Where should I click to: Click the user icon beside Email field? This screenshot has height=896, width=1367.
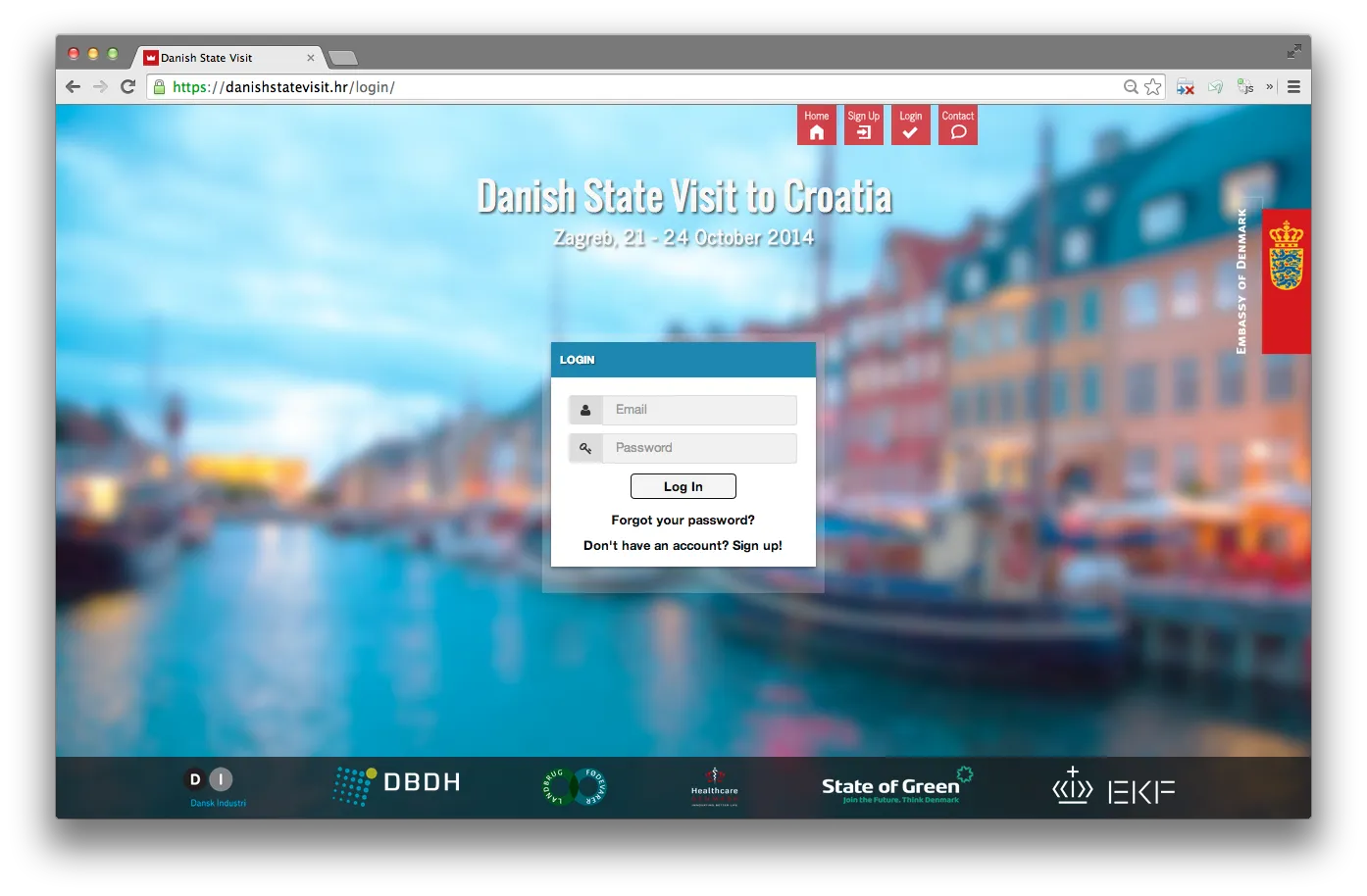click(585, 409)
